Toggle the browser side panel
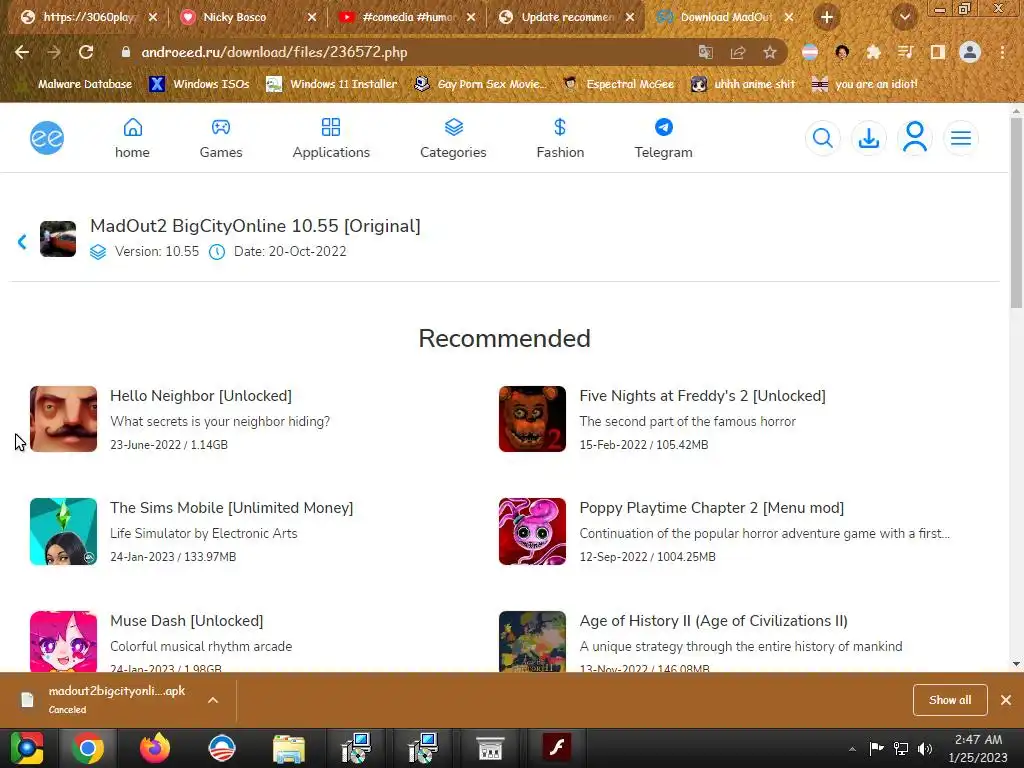 pos(938,52)
